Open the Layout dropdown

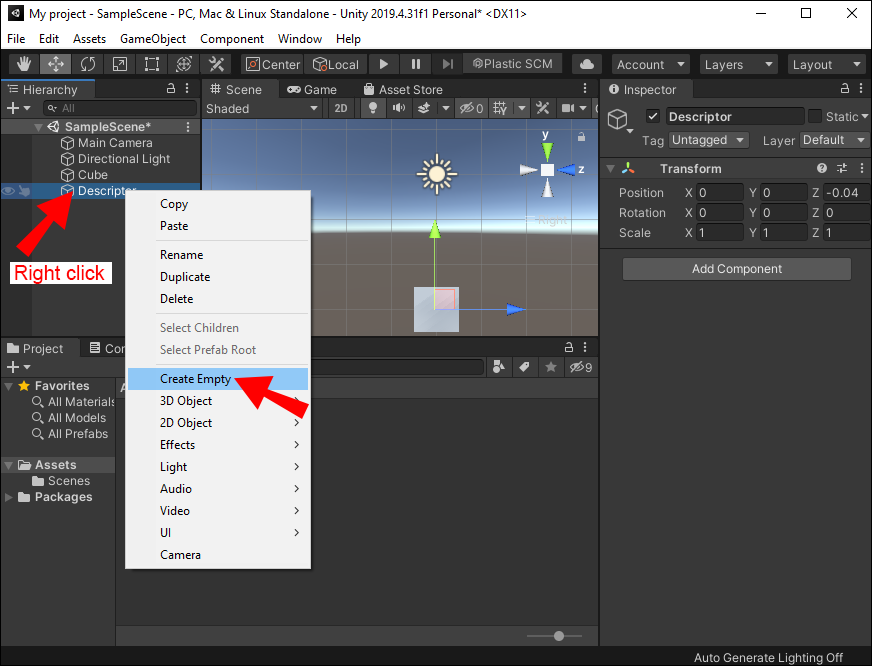tap(826, 64)
